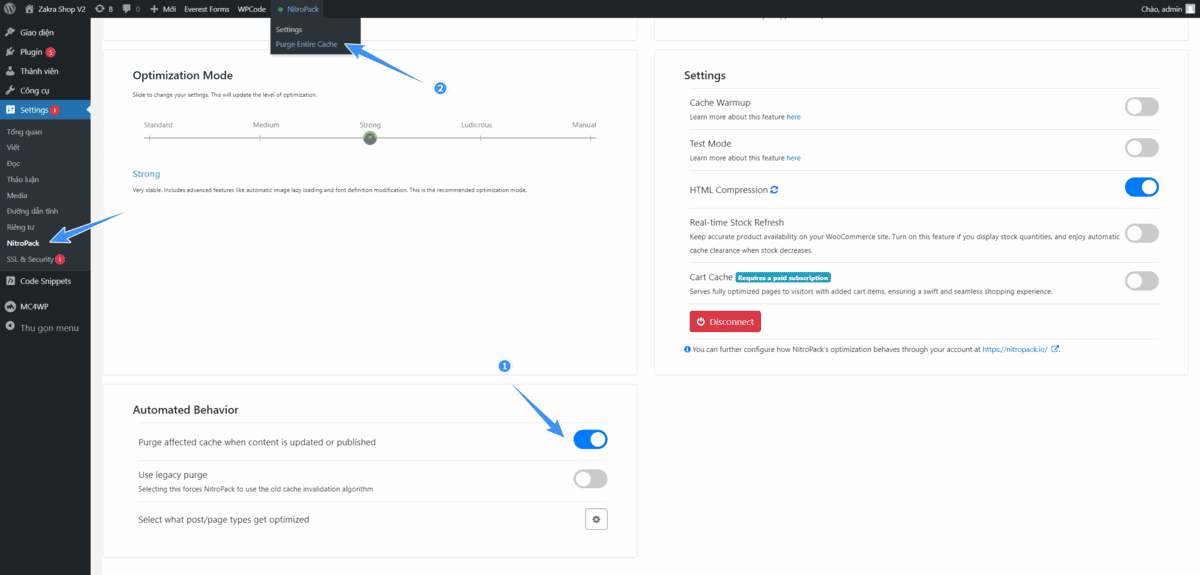Open Cache Warmup 'here' link

pos(793,117)
